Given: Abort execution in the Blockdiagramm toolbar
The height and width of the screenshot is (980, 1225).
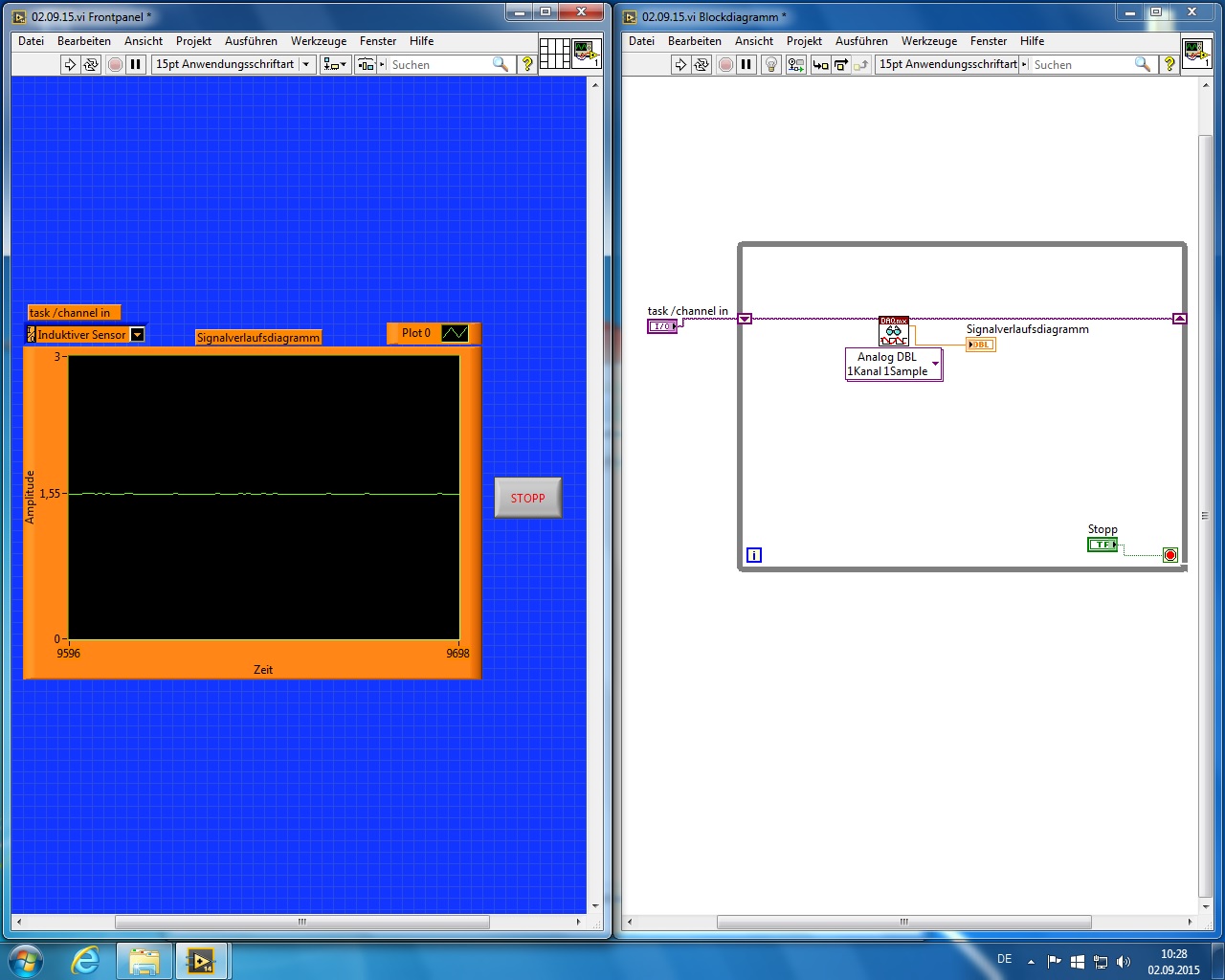Looking at the screenshot, I should 725,64.
